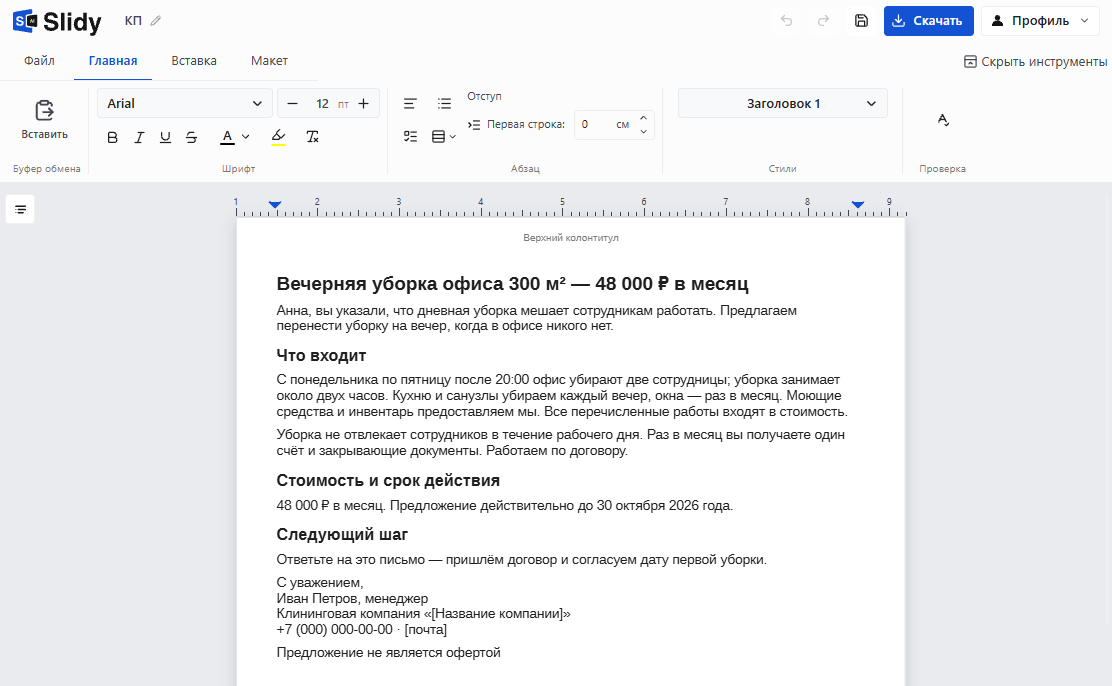Apply the yellow highlight color
1112x686 pixels.
click(279, 137)
